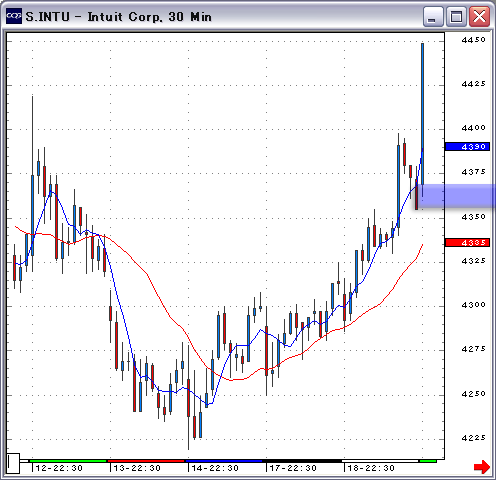Minimize the S.INTU chart window
The height and width of the screenshot is (480, 496).
[433, 16]
